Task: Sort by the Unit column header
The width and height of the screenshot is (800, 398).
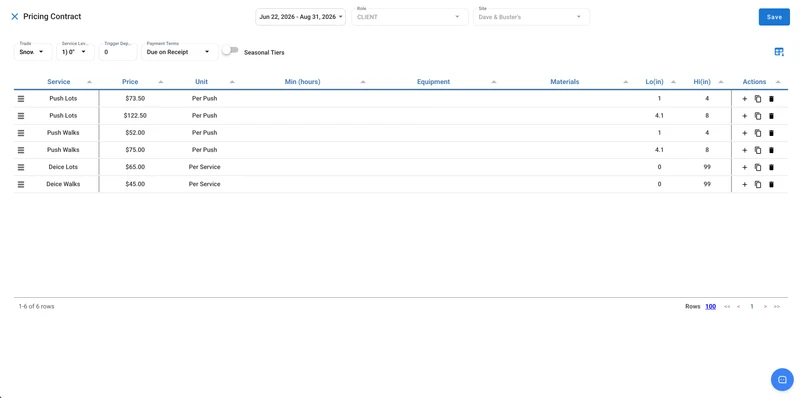Action: [x=202, y=82]
